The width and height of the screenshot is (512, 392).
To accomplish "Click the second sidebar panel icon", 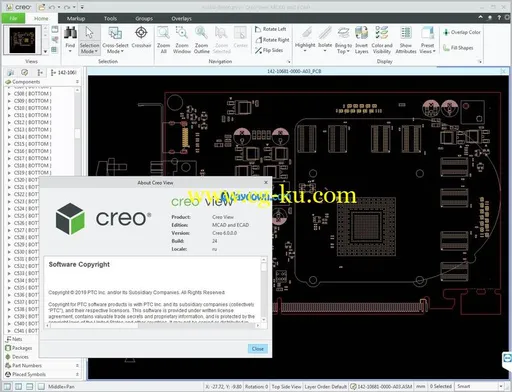I will tap(25, 72).
